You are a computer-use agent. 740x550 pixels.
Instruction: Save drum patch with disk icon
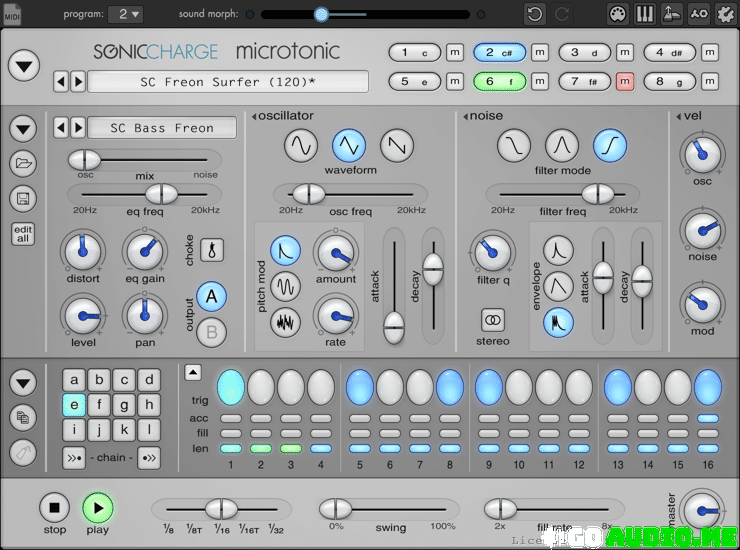pos(23,198)
